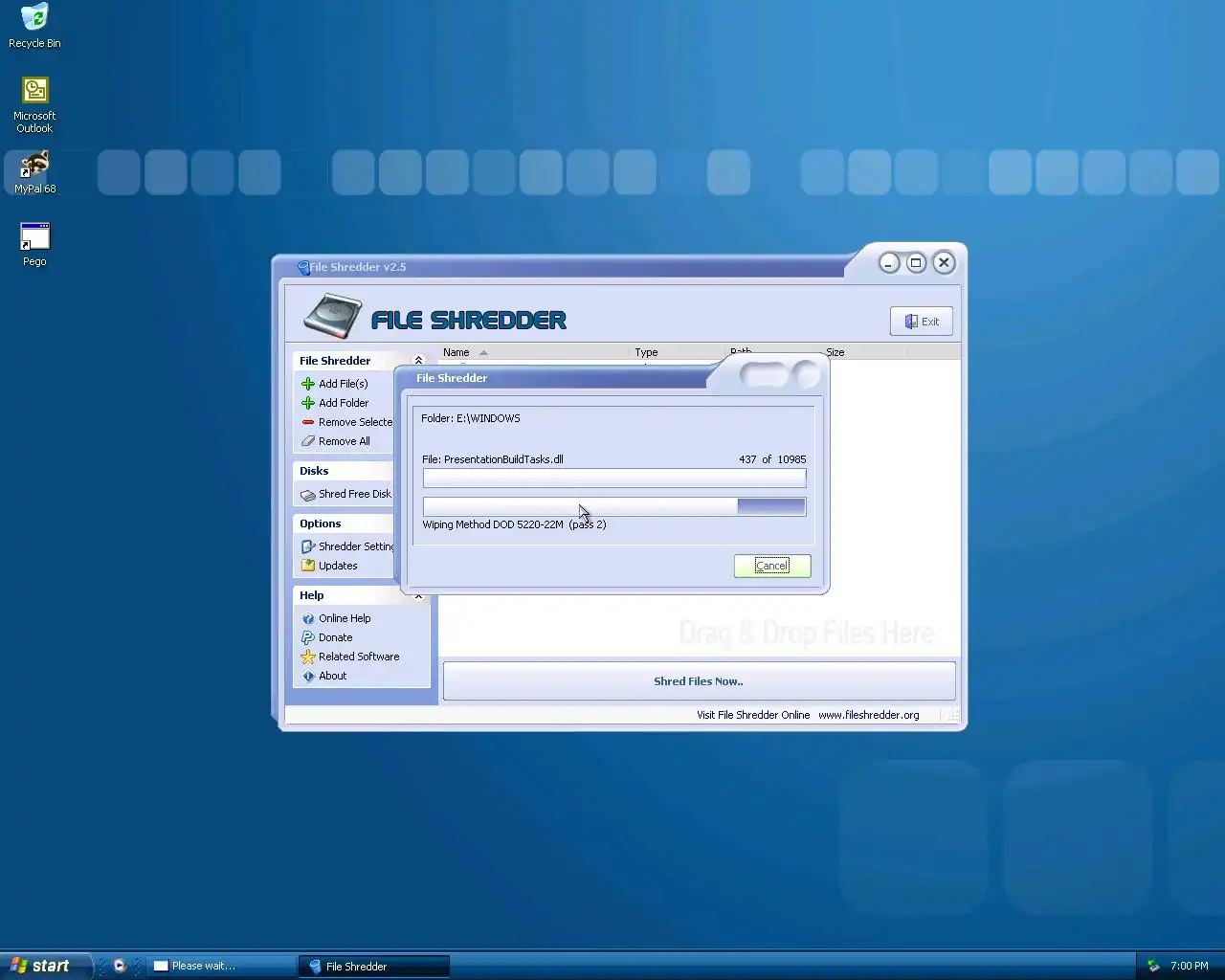1225x980 pixels.
Task: Click the wiping pass progress bar
Action: 614,506
